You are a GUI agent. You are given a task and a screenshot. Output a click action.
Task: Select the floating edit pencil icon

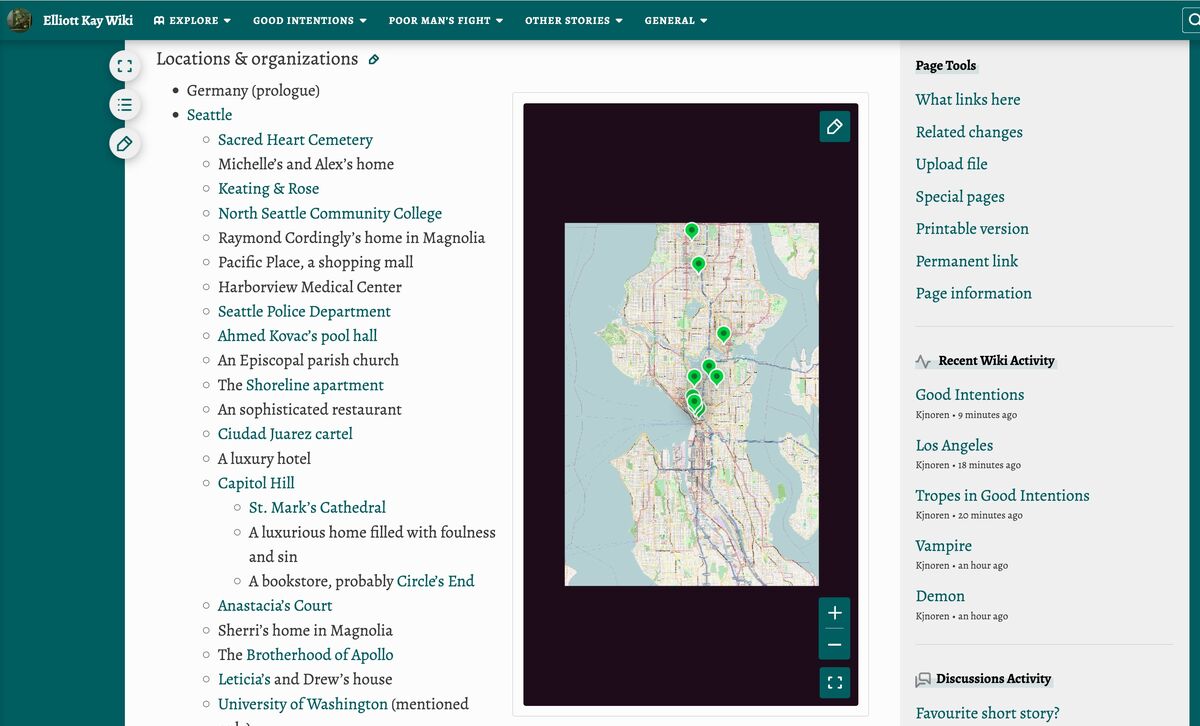pyautogui.click(x=124, y=143)
